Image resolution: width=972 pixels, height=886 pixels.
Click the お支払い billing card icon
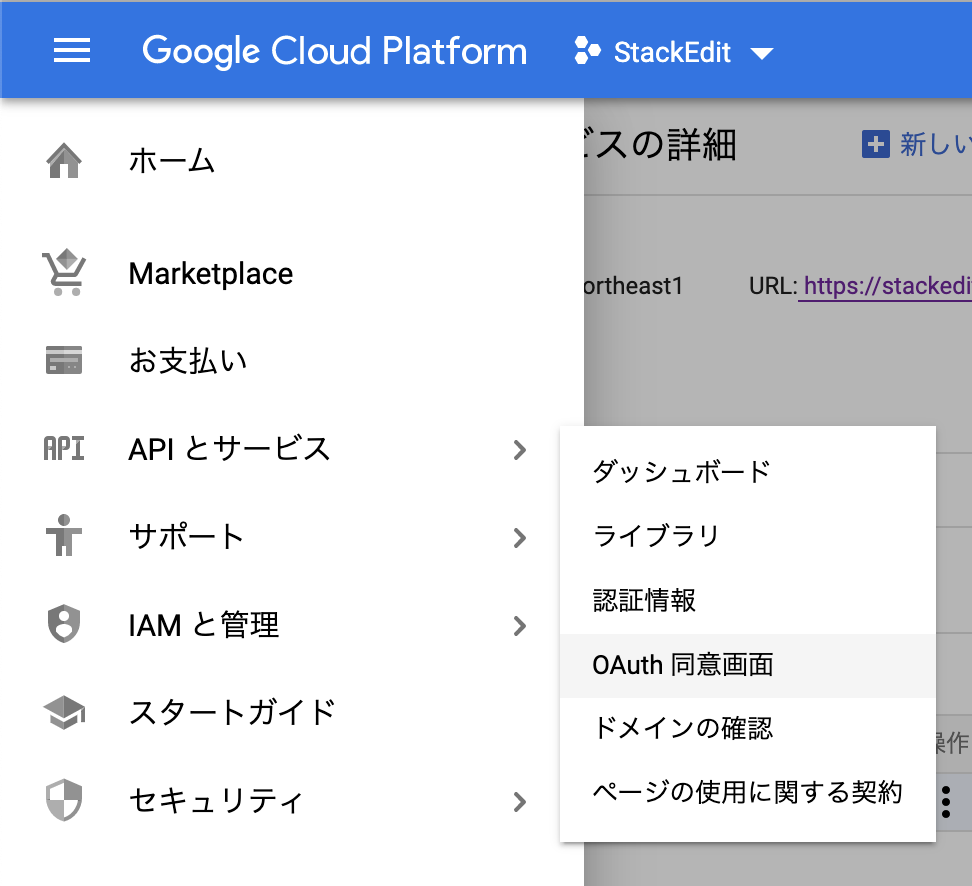pyautogui.click(x=63, y=360)
